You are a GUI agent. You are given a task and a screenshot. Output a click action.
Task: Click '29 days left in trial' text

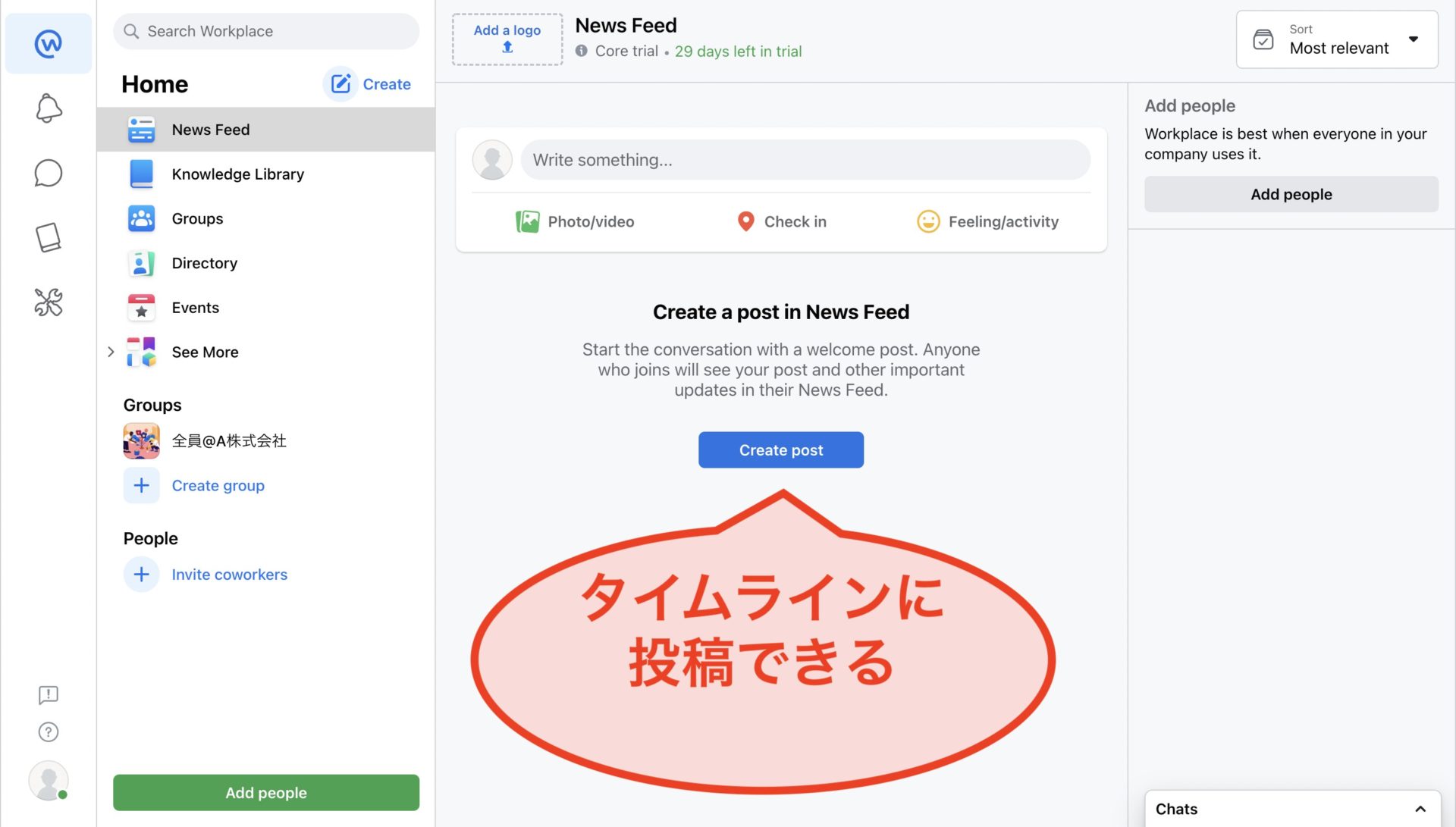click(x=738, y=51)
